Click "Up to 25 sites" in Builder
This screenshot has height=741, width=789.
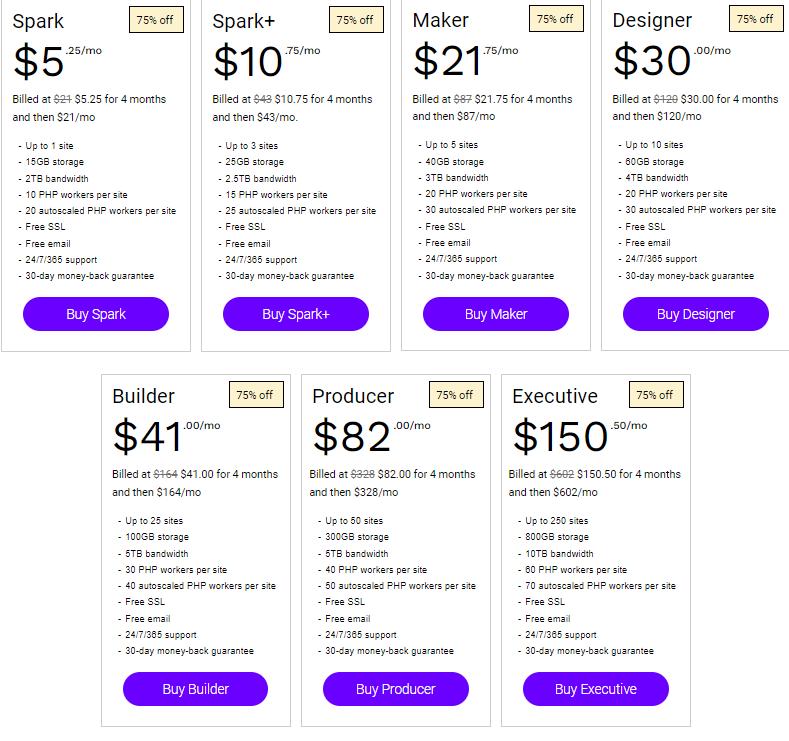pyautogui.click(x=156, y=521)
